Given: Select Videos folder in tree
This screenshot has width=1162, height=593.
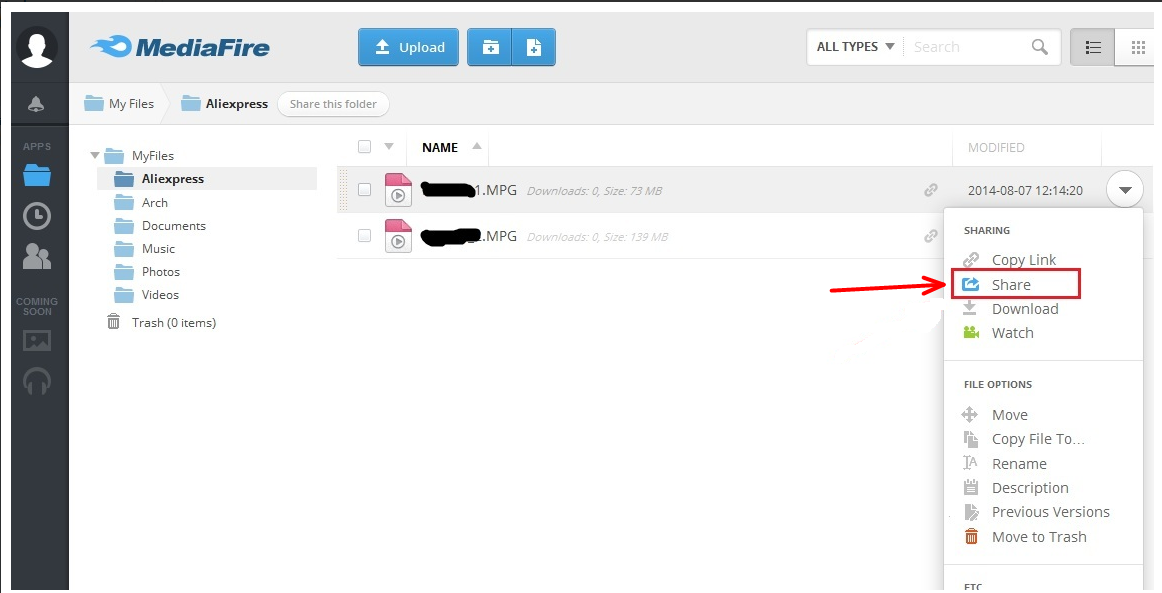Looking at the screenshot, I should [160, 294].
